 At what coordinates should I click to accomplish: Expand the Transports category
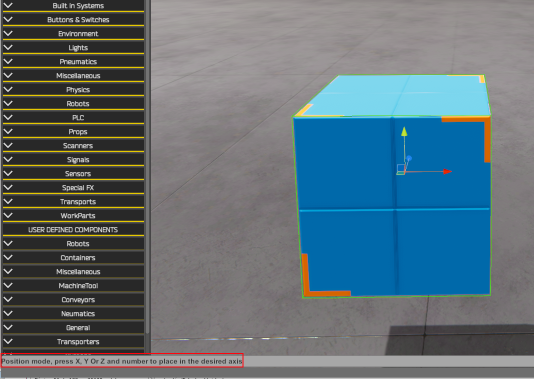pyautogui.click(x=73, y=201)
